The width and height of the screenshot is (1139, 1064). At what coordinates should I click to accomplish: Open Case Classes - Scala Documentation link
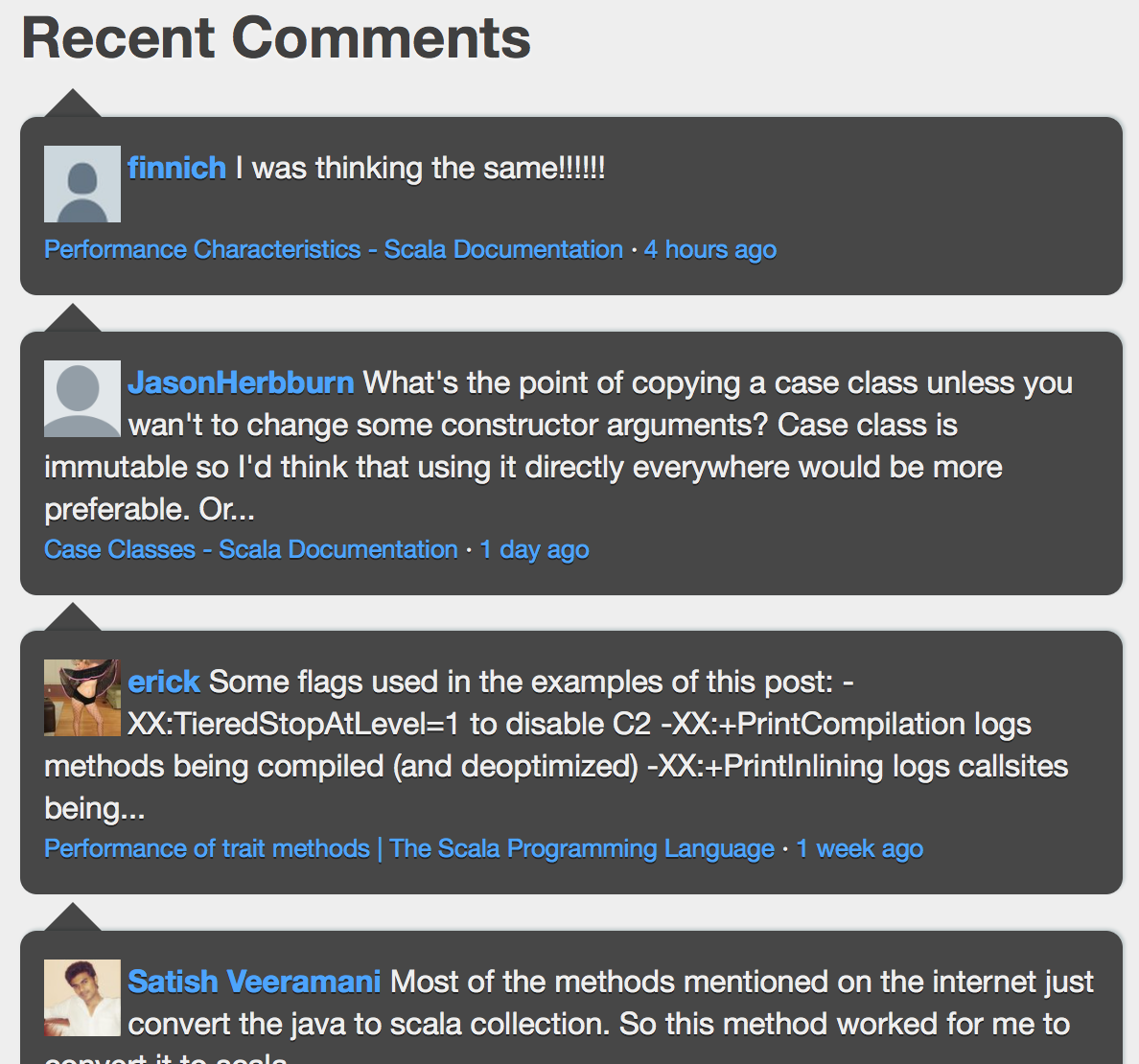tap(250, 550)
